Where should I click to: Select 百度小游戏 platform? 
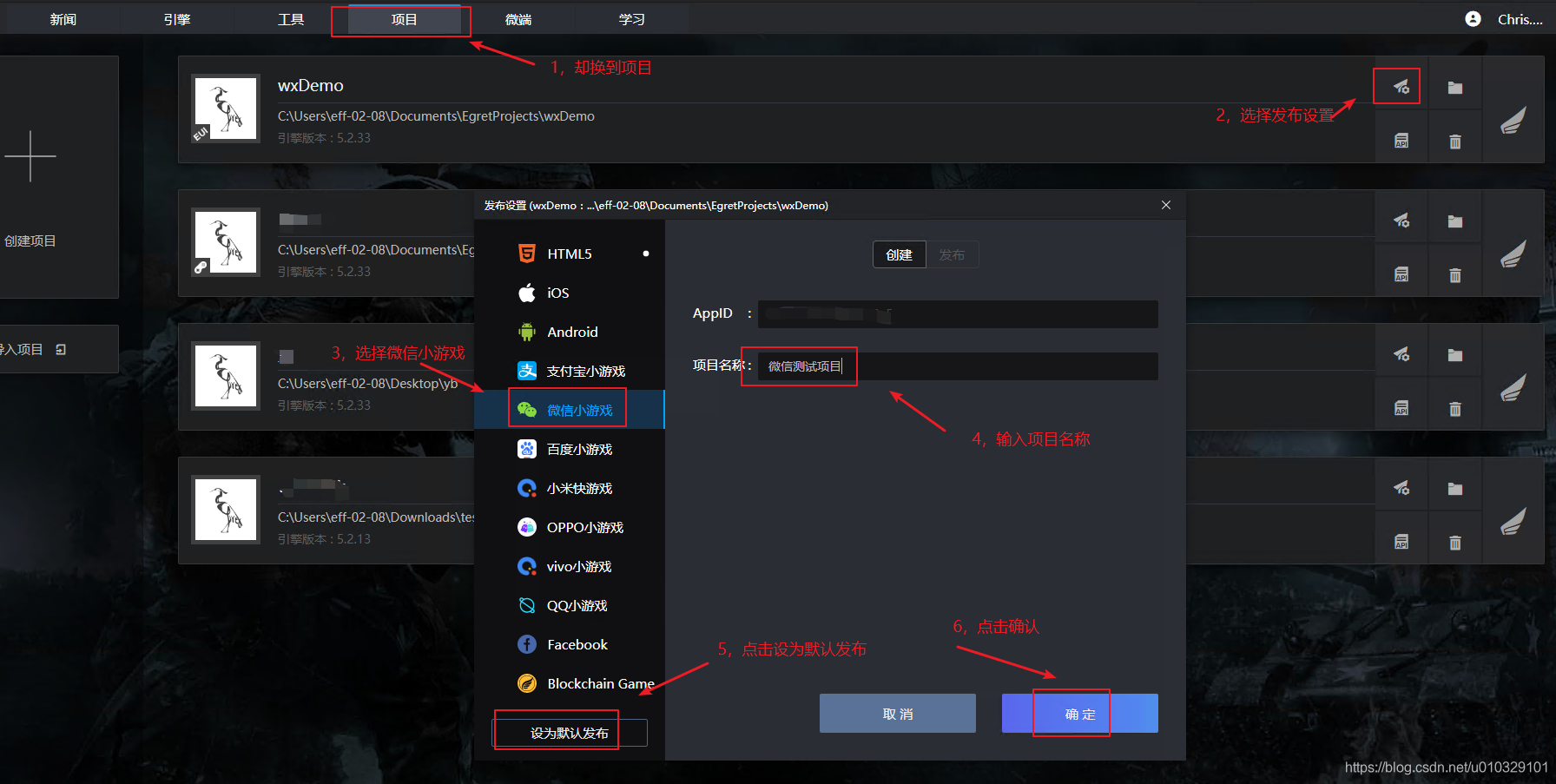570,449
